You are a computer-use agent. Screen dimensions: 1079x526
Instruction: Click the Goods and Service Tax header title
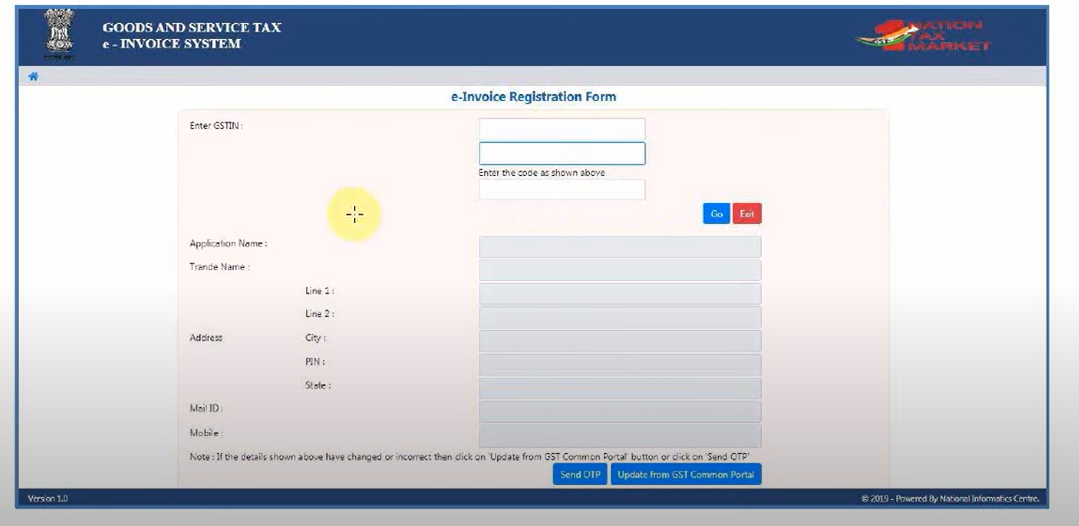point(191,27)
